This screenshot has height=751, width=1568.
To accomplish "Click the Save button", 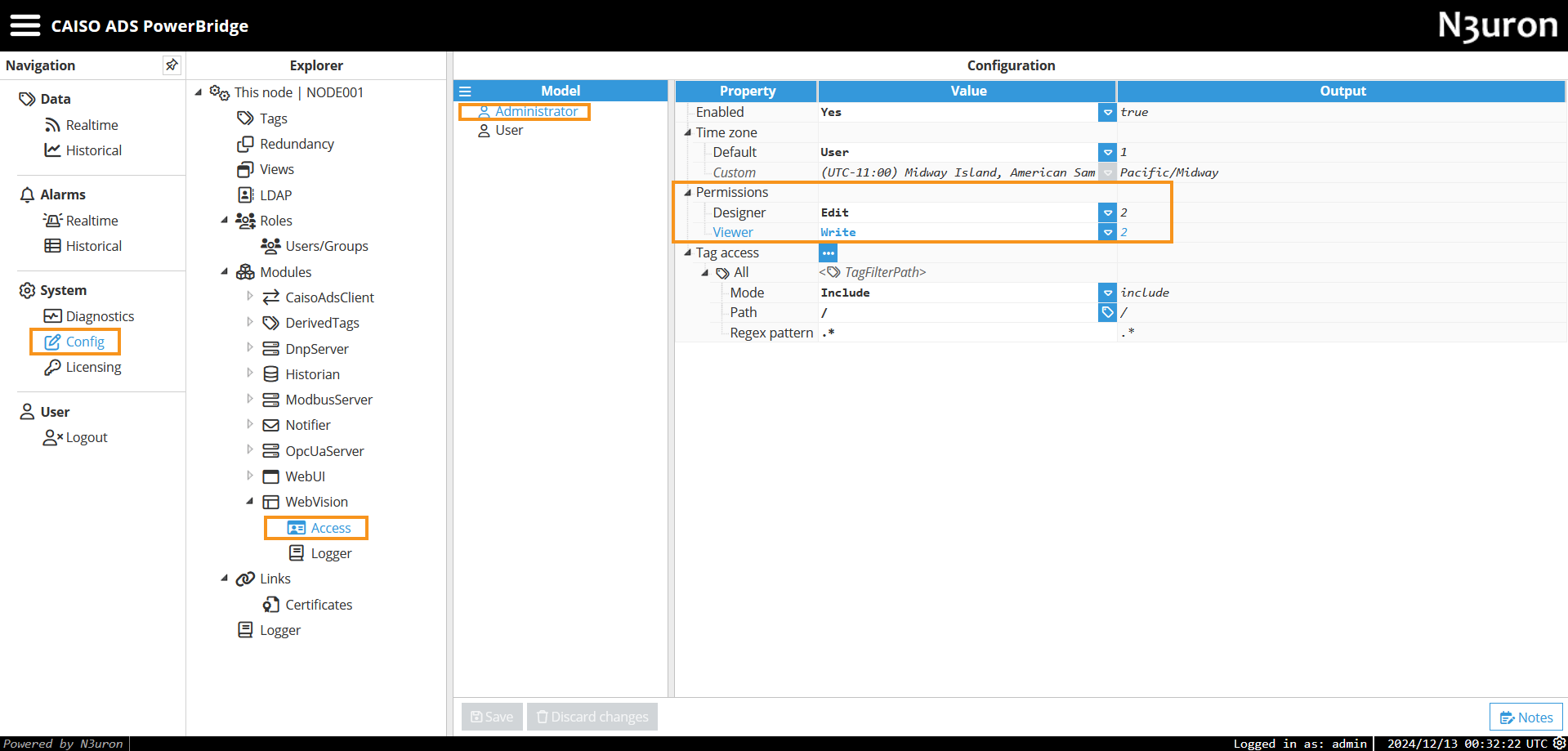I will coord(492,717).
